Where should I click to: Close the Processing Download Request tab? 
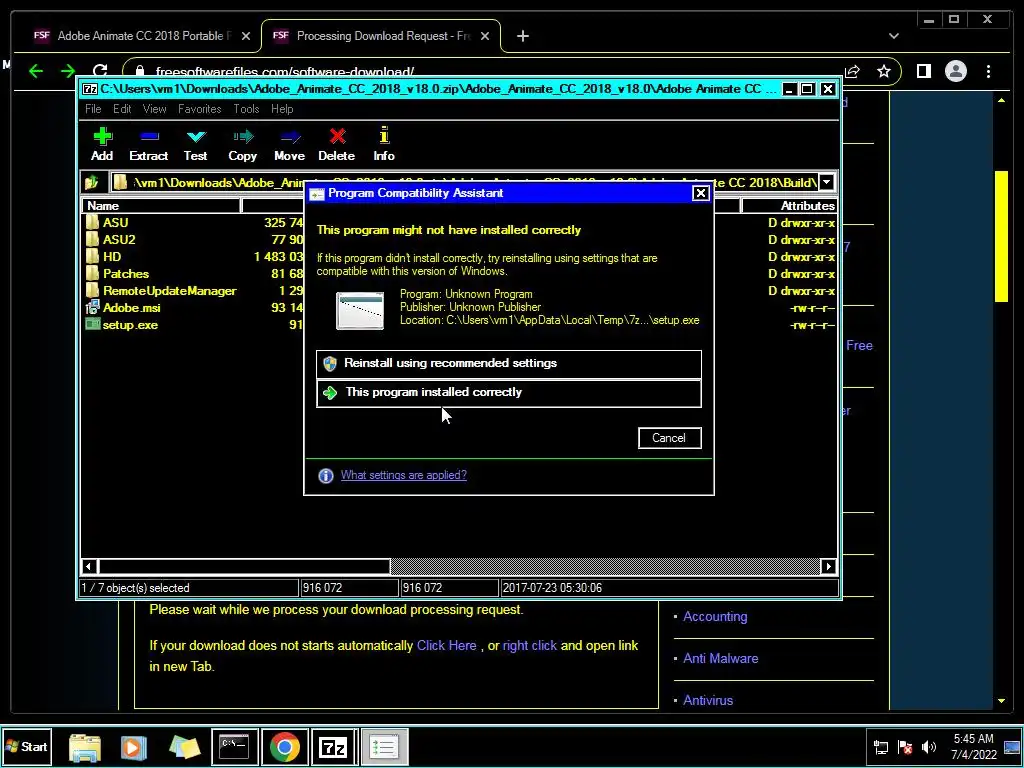tap(485, 36)
